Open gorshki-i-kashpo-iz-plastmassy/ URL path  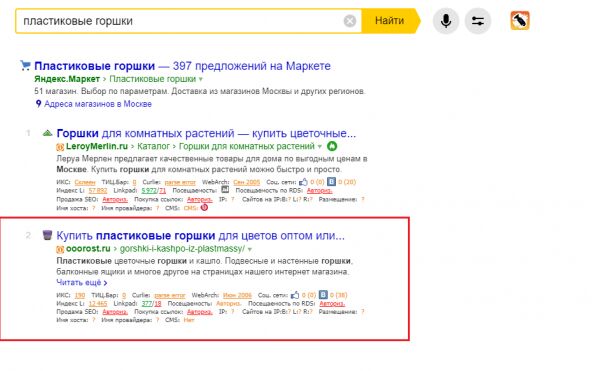[x=182, y=249]
